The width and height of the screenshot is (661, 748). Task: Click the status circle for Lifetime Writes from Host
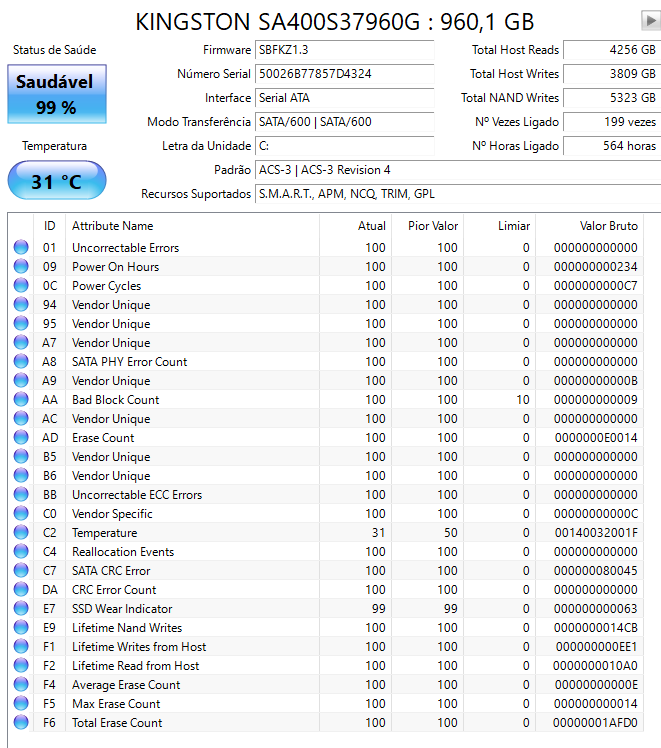[21, 646]
